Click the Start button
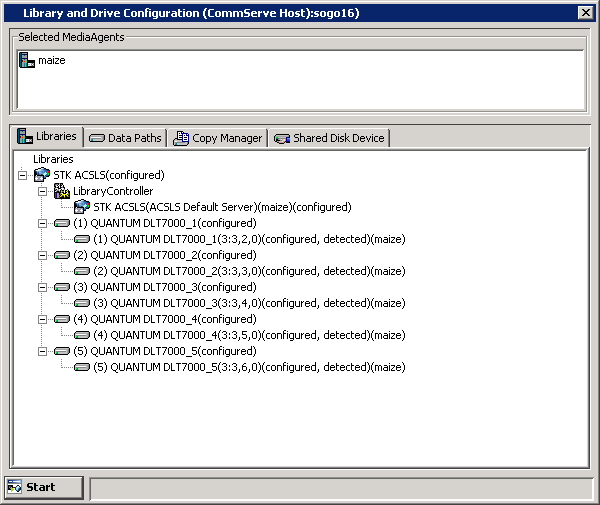This screenshot has height=505, width=600. coord(44,488)
